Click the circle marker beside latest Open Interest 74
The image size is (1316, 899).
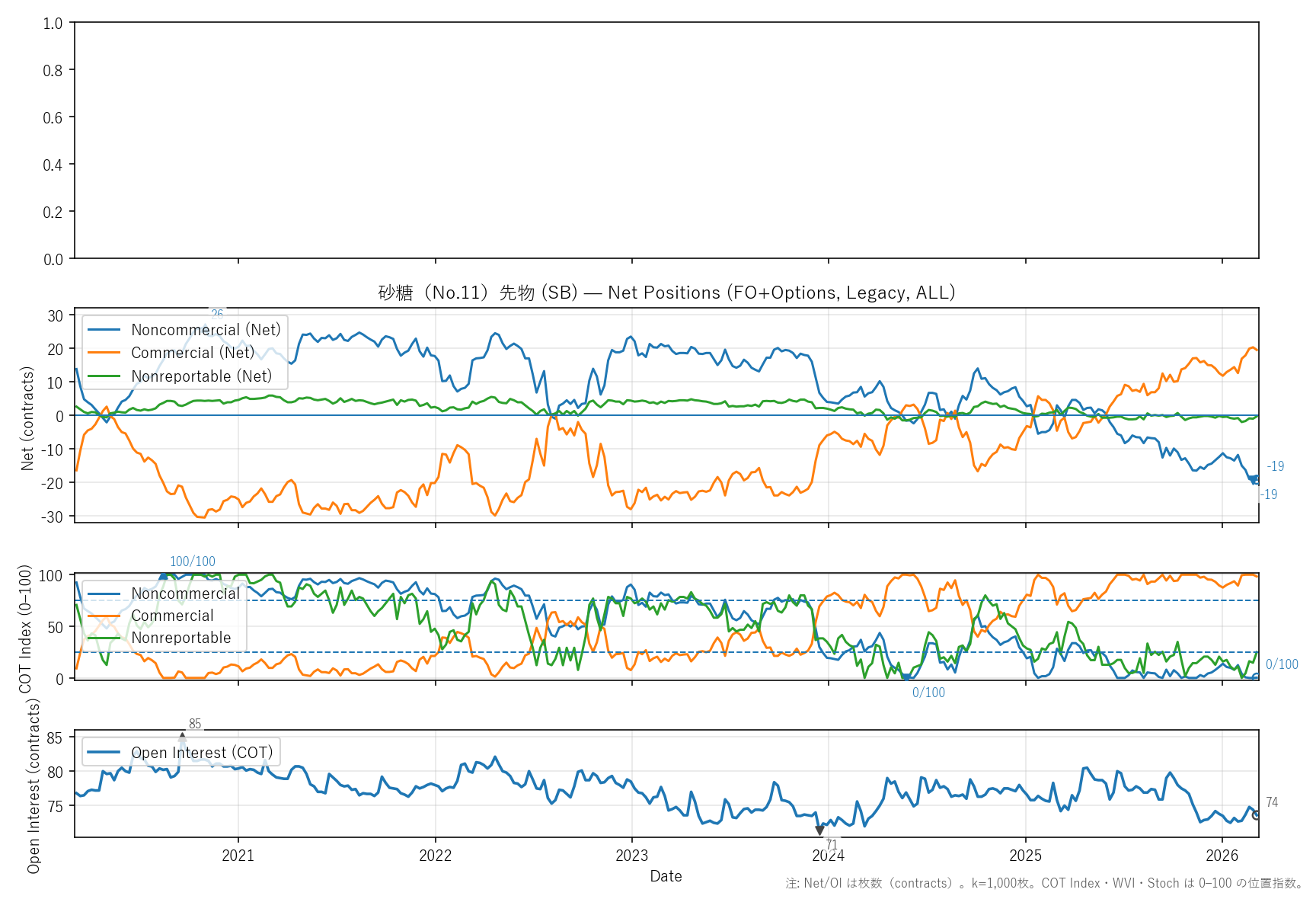(1257, 815)
